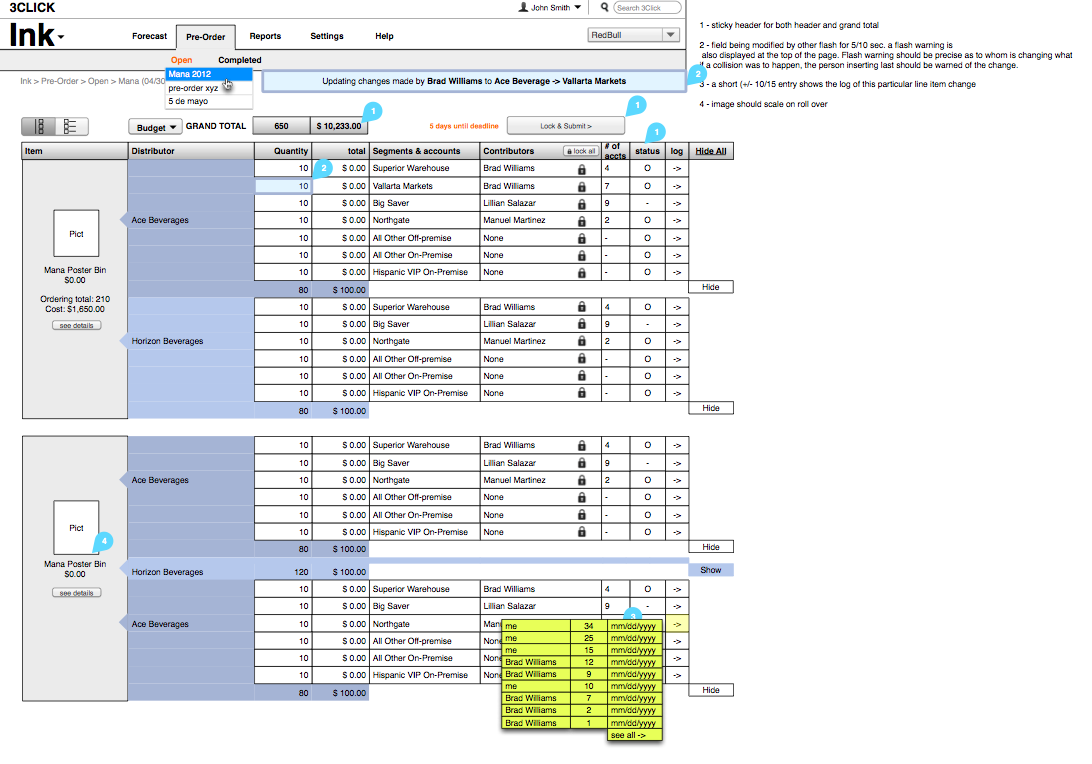Open the RedBull brand dropdown
The height and width of the screenshot is (764, 1092).
634,35
